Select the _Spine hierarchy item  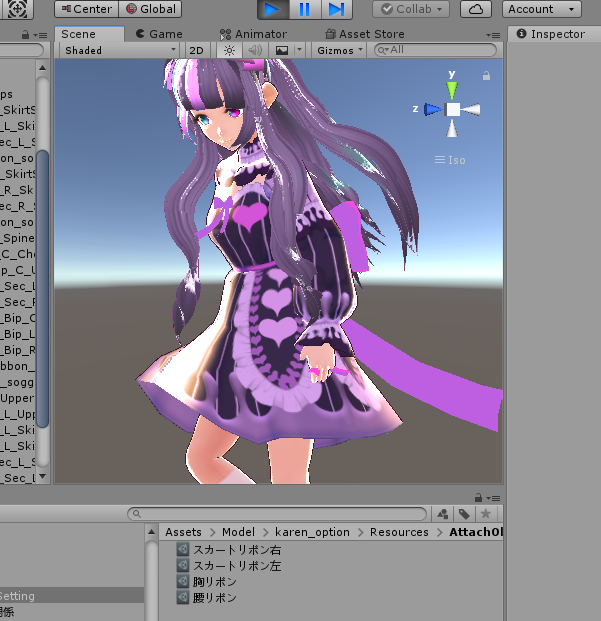point(17,238)
